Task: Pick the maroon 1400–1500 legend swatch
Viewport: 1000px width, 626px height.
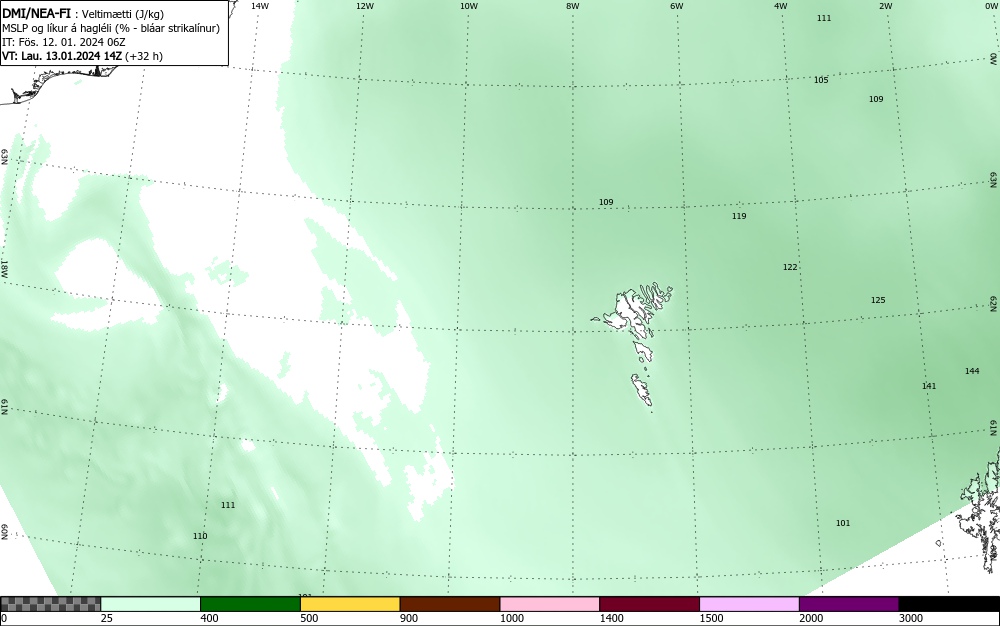Action: coord(649,604)
